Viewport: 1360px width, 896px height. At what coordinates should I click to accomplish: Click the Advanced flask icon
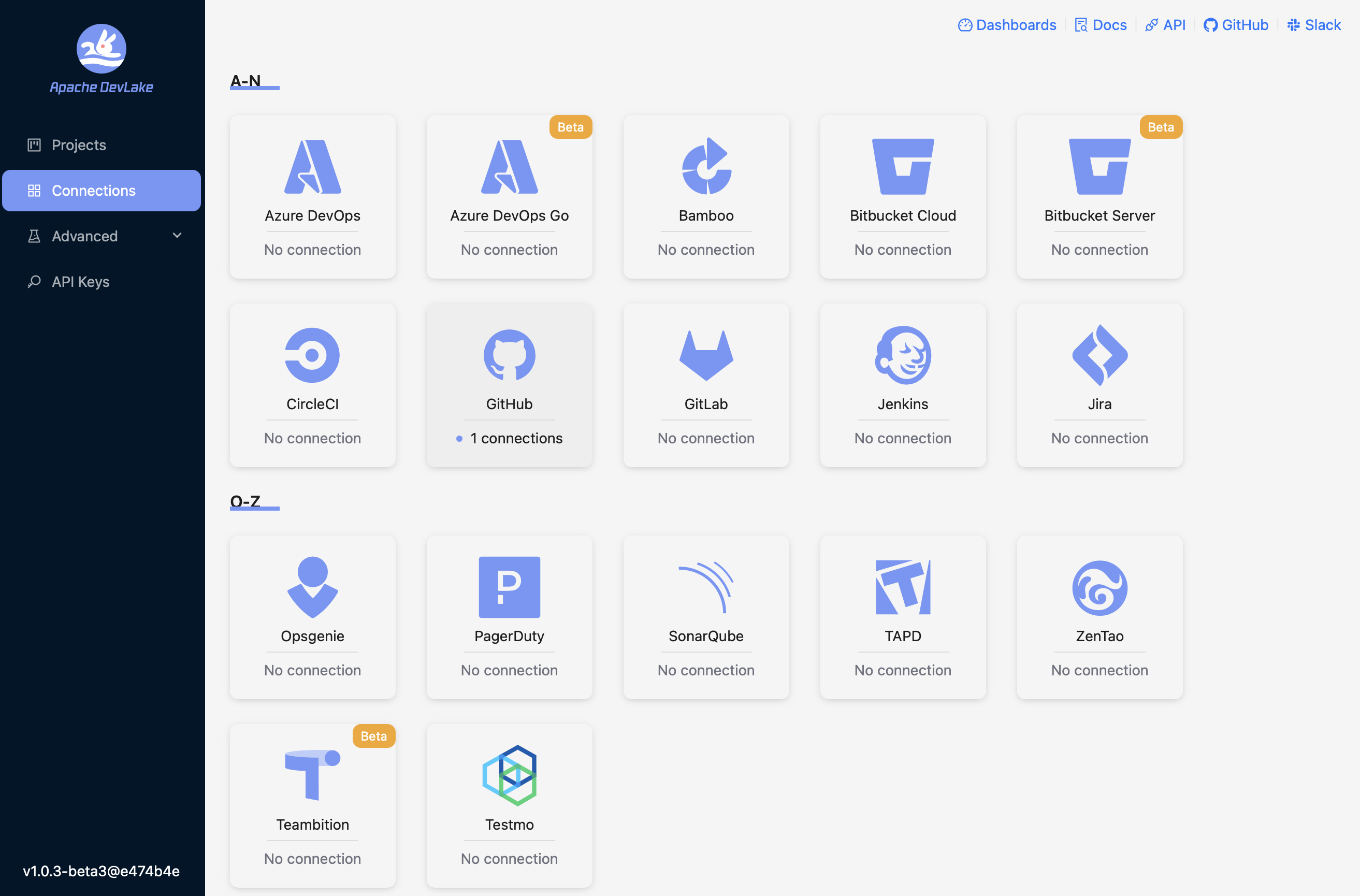pos(34,236)
